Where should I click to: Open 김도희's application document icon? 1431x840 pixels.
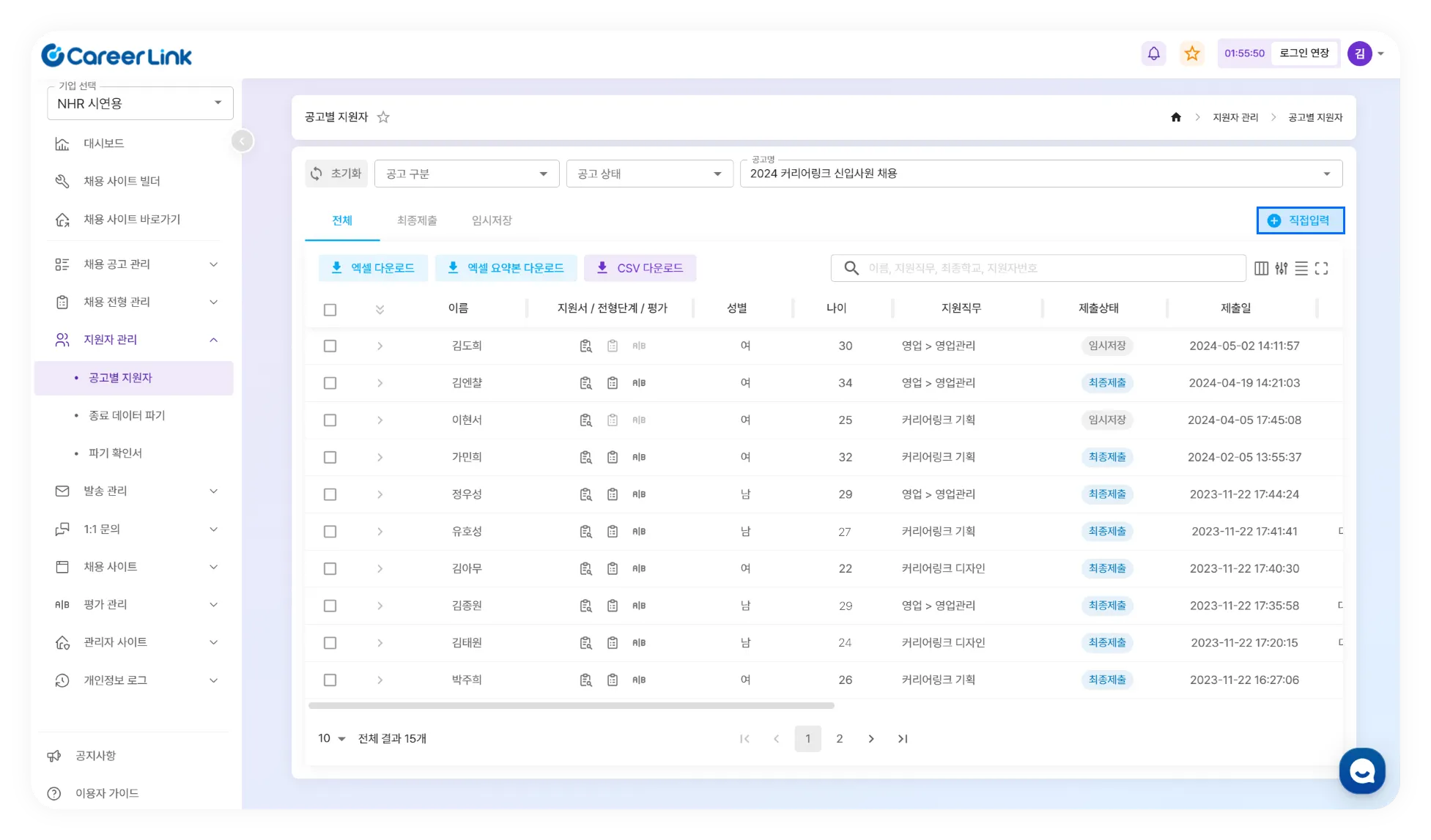pos(585,346)
